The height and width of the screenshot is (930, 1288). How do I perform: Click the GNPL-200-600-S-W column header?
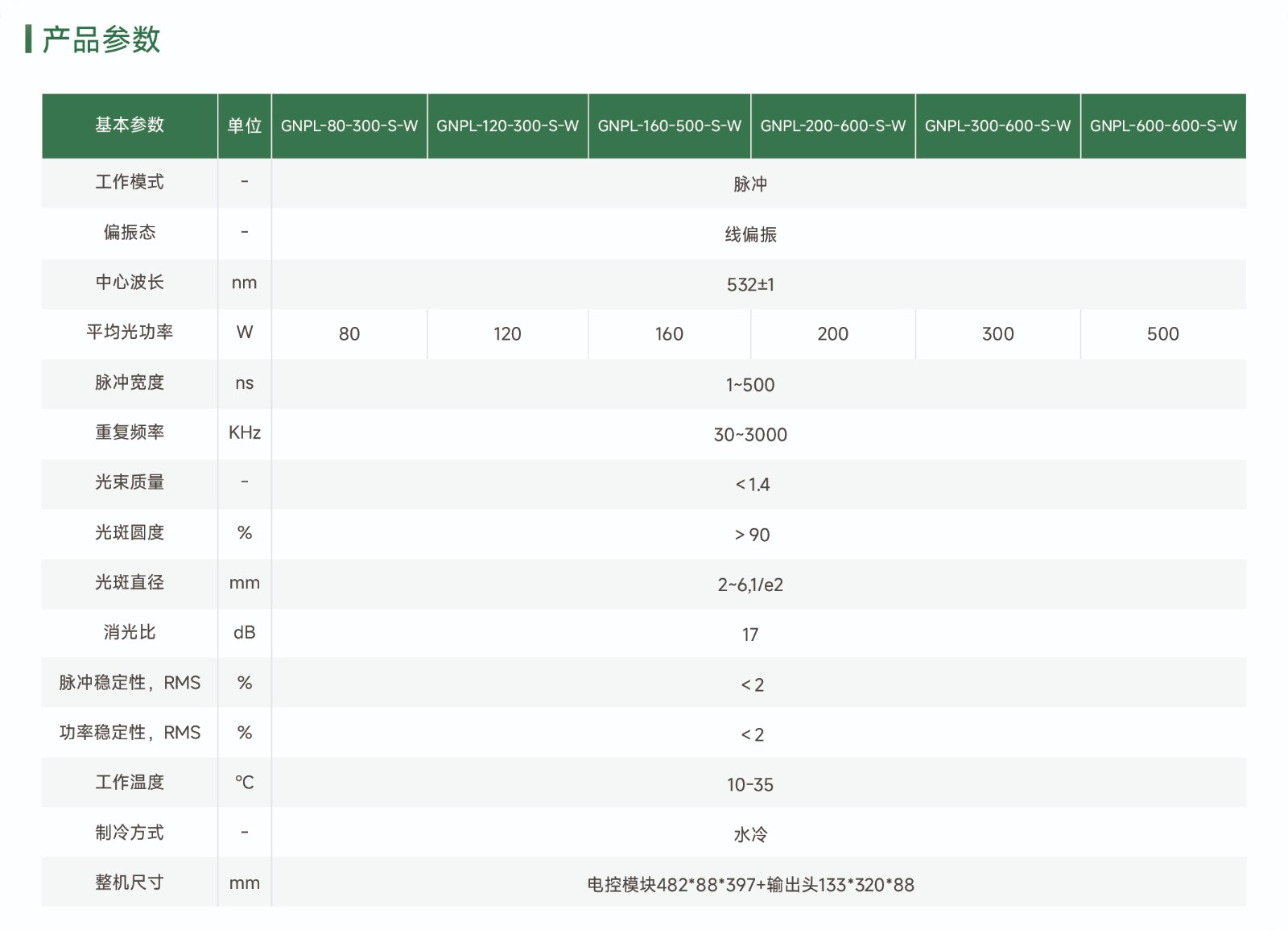tap(832, 126)
